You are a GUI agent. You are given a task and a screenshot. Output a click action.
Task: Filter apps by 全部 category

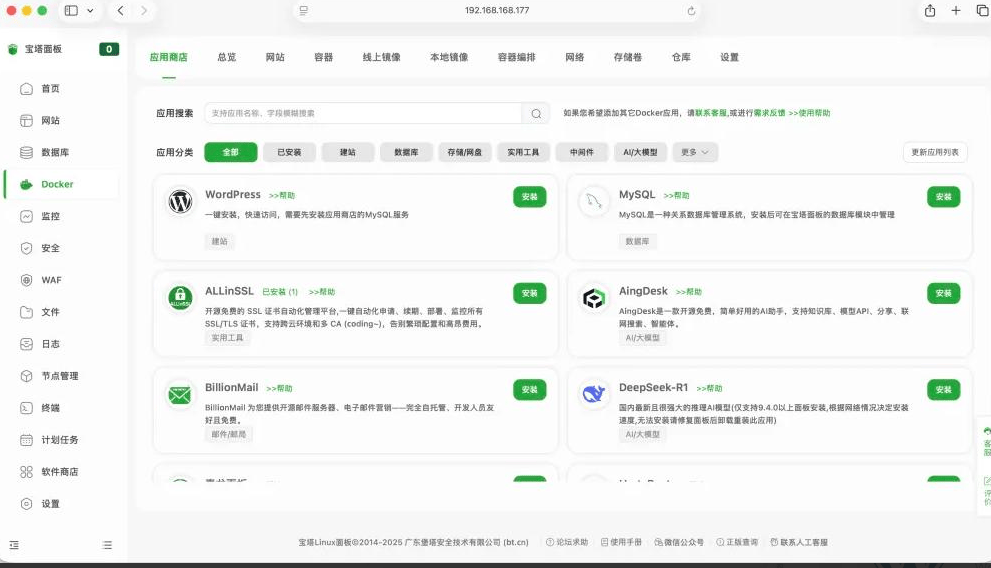[x=231, y=152]
